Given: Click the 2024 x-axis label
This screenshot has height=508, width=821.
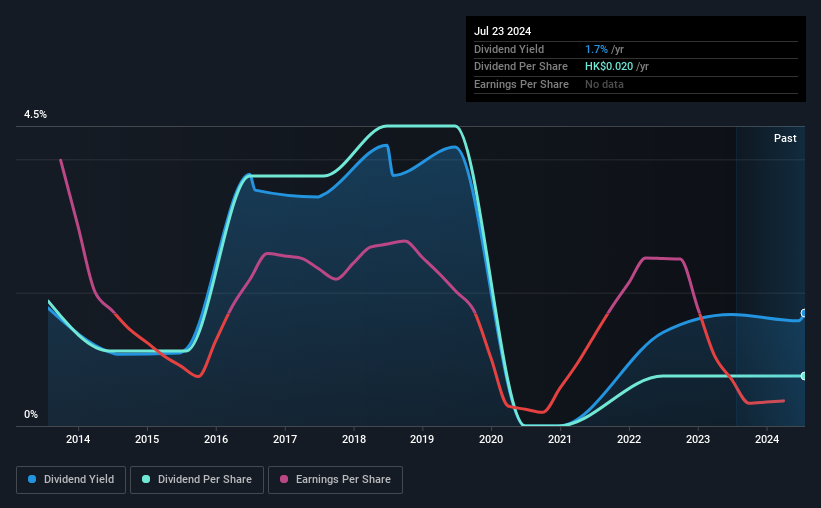Looking at the screenshot, I should 767,439.
